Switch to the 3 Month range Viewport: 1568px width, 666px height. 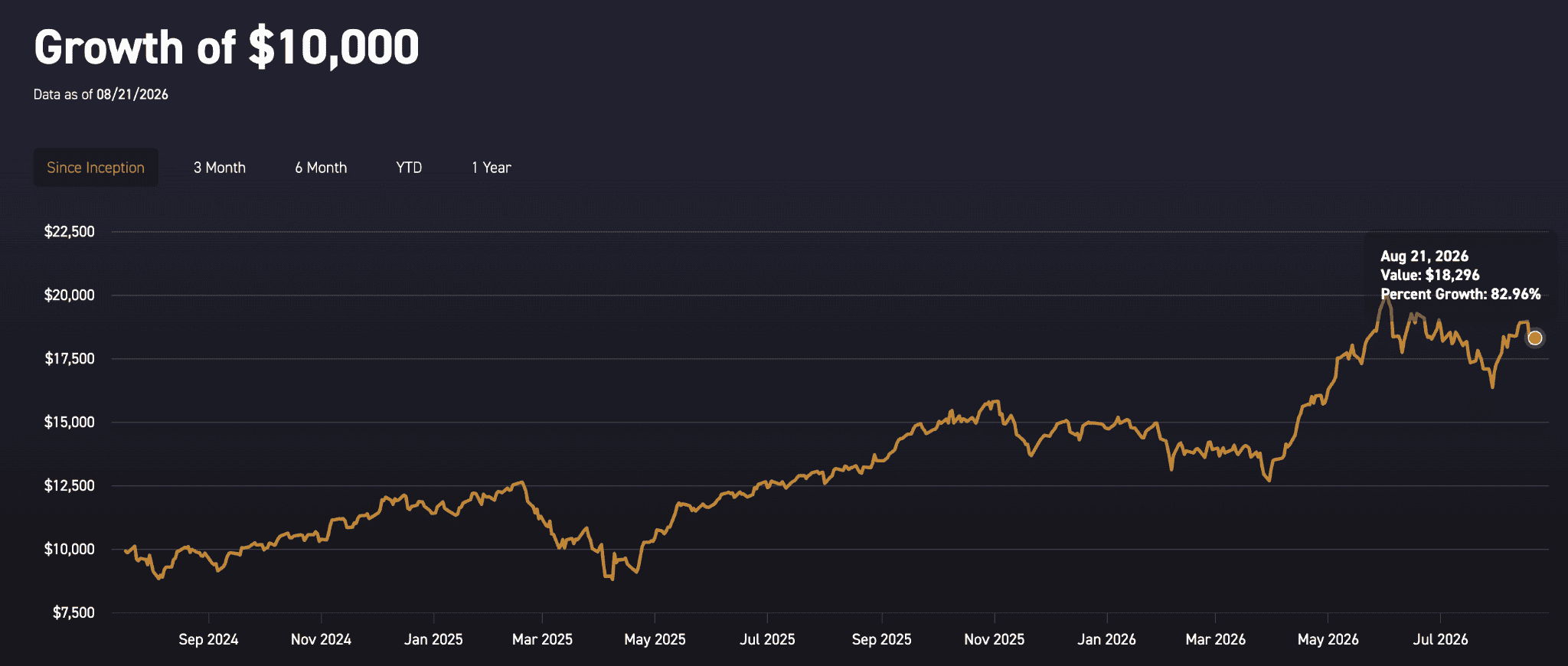[220, 168]
